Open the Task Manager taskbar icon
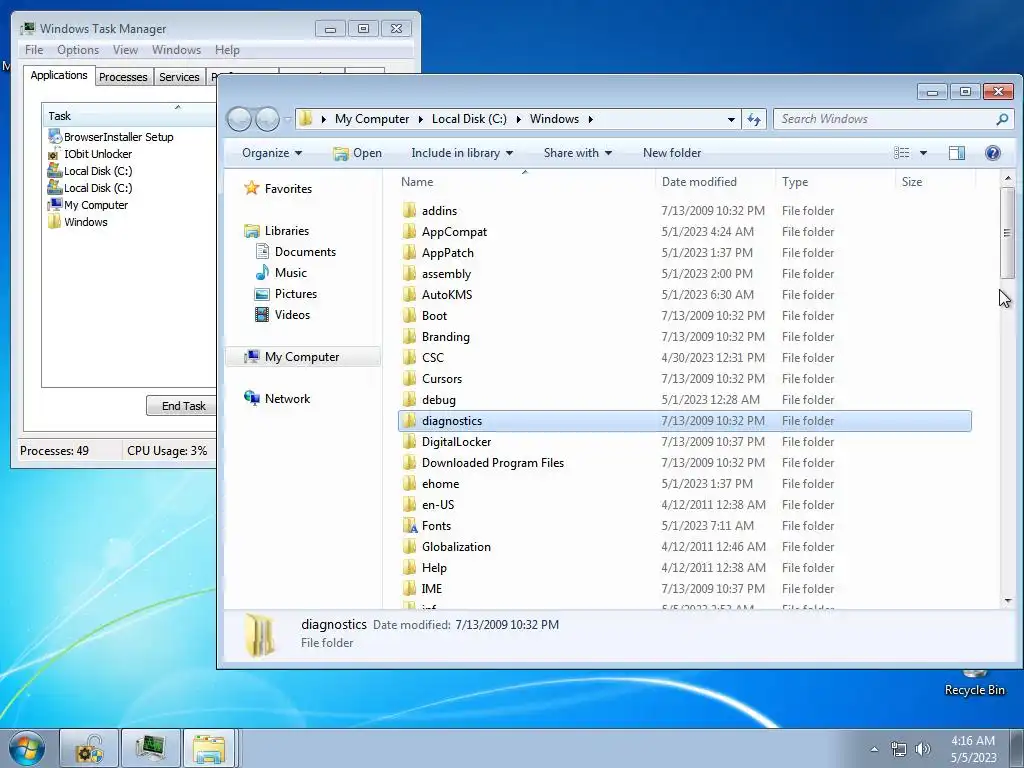 pyautogui.click(x=151, y=748)
